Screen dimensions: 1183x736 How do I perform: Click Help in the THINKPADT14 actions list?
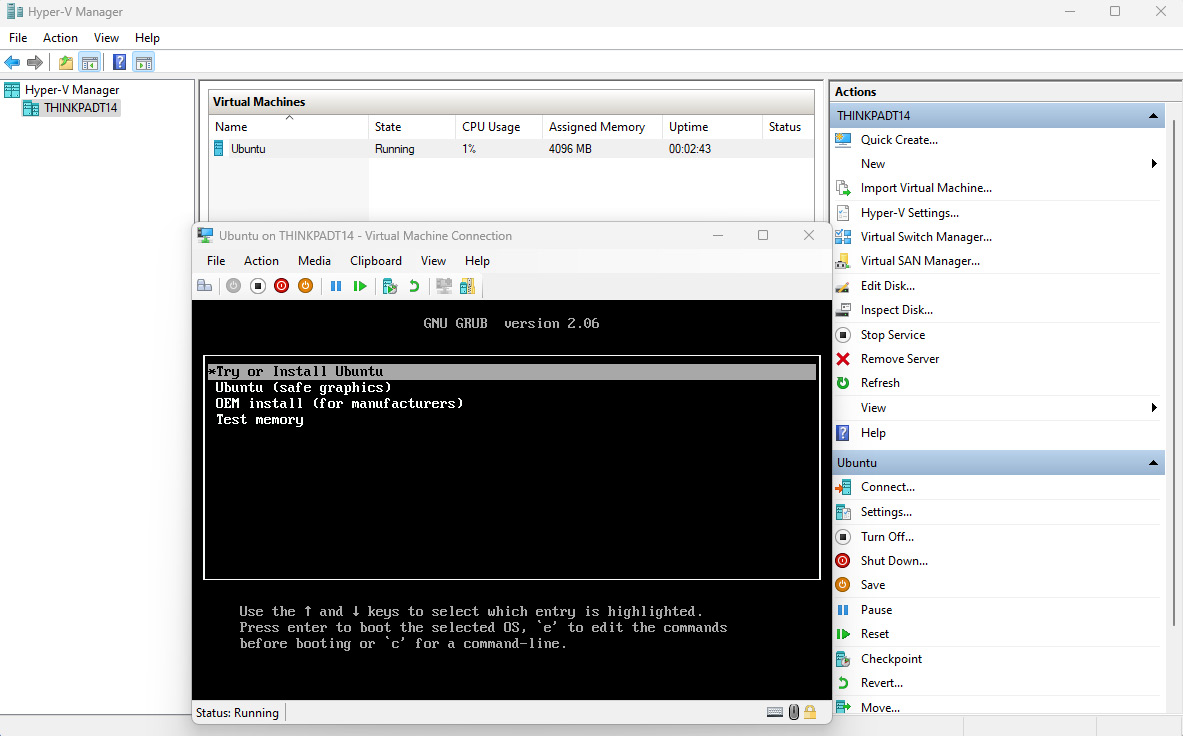click(873, 433)
